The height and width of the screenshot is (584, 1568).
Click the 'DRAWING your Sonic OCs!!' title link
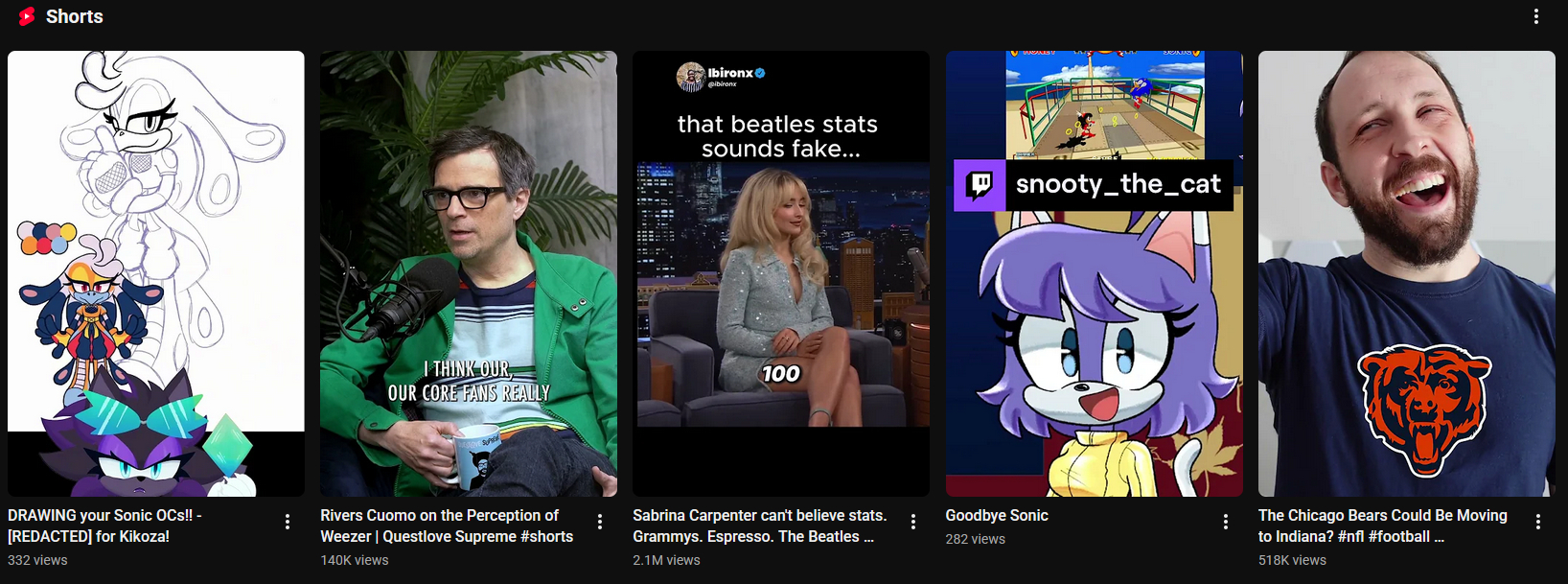[104, 526]
